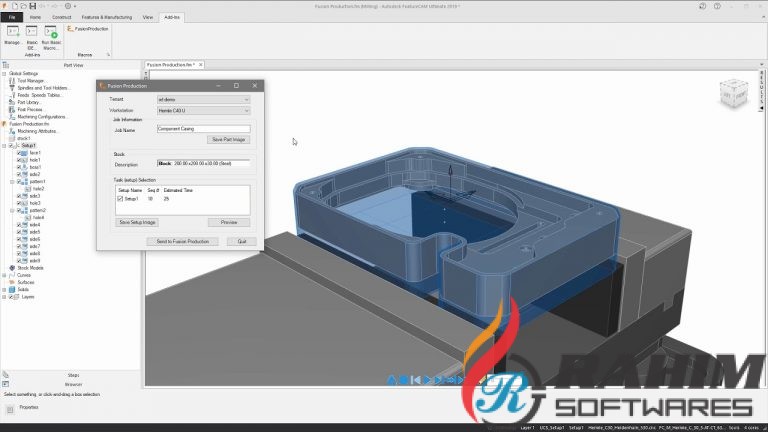Open the Steps panel at bottom left
The height and width of the screenshot is (432, 768).
(73, 375)
